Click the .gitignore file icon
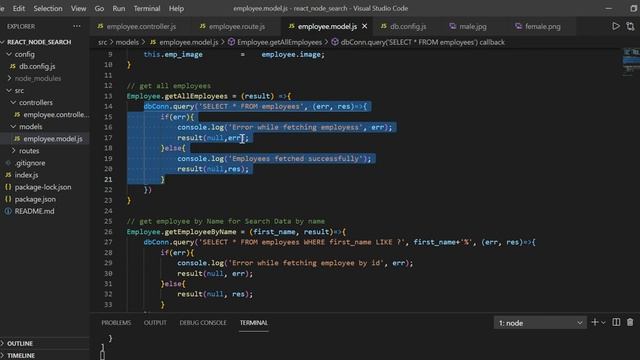Viewport: 640px width, 360px height. [x=8, y=163]
